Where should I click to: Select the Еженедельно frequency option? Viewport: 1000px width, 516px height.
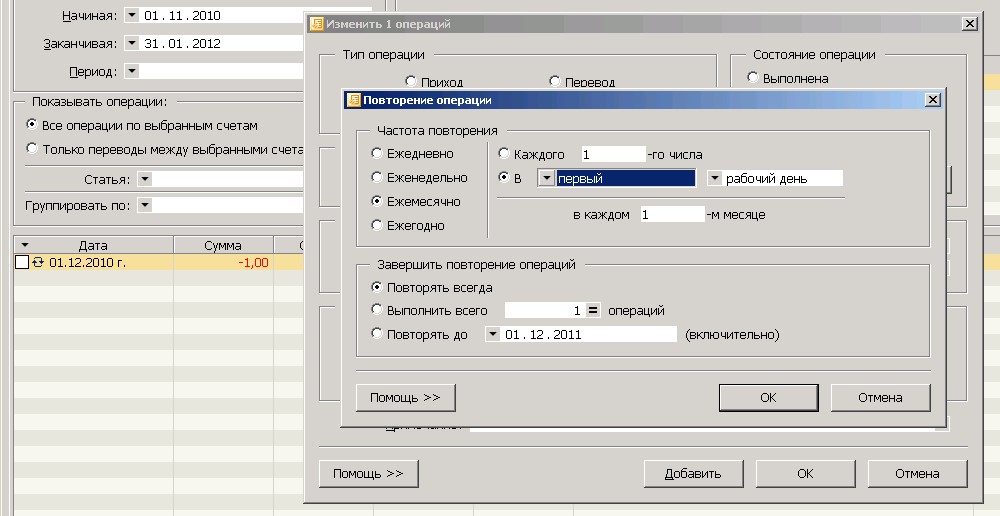coord(377,178)
